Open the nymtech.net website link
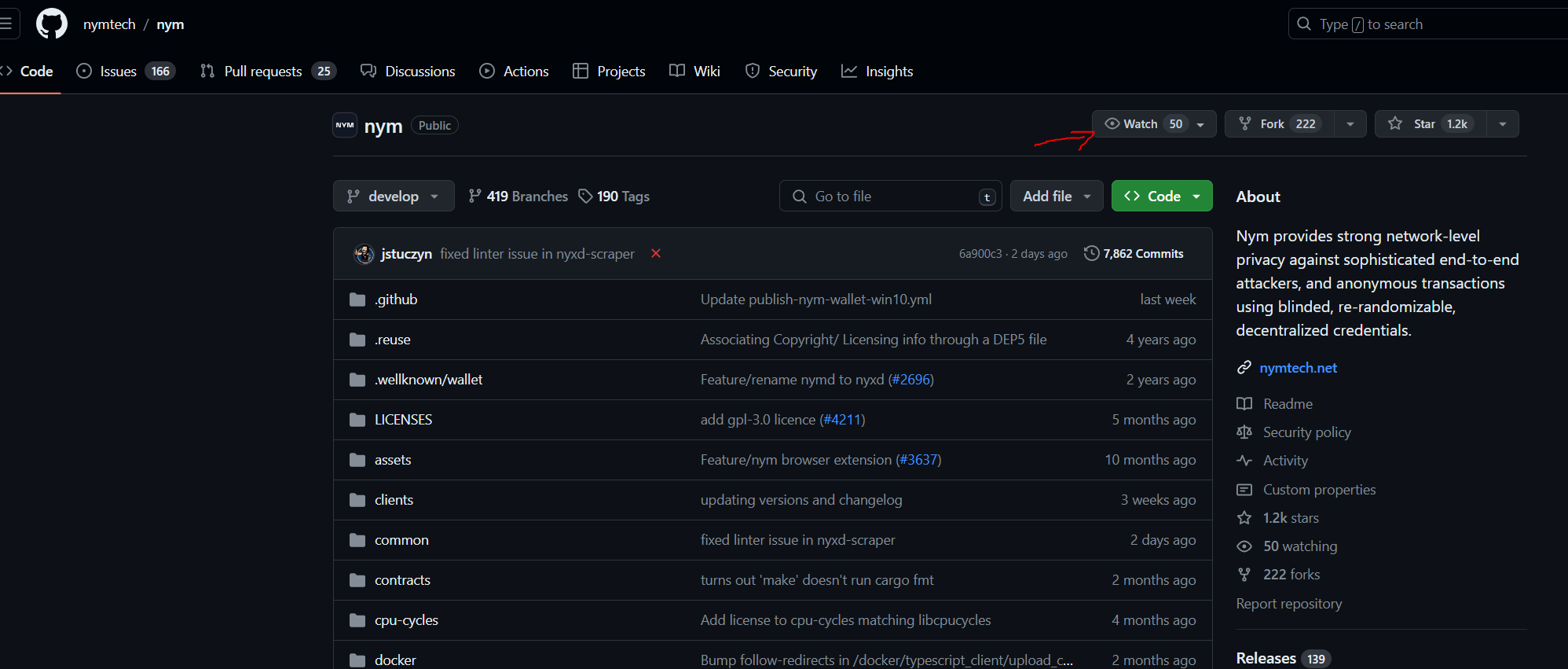The width and height of the screenshot is (1568, 669). (1298, 367)
